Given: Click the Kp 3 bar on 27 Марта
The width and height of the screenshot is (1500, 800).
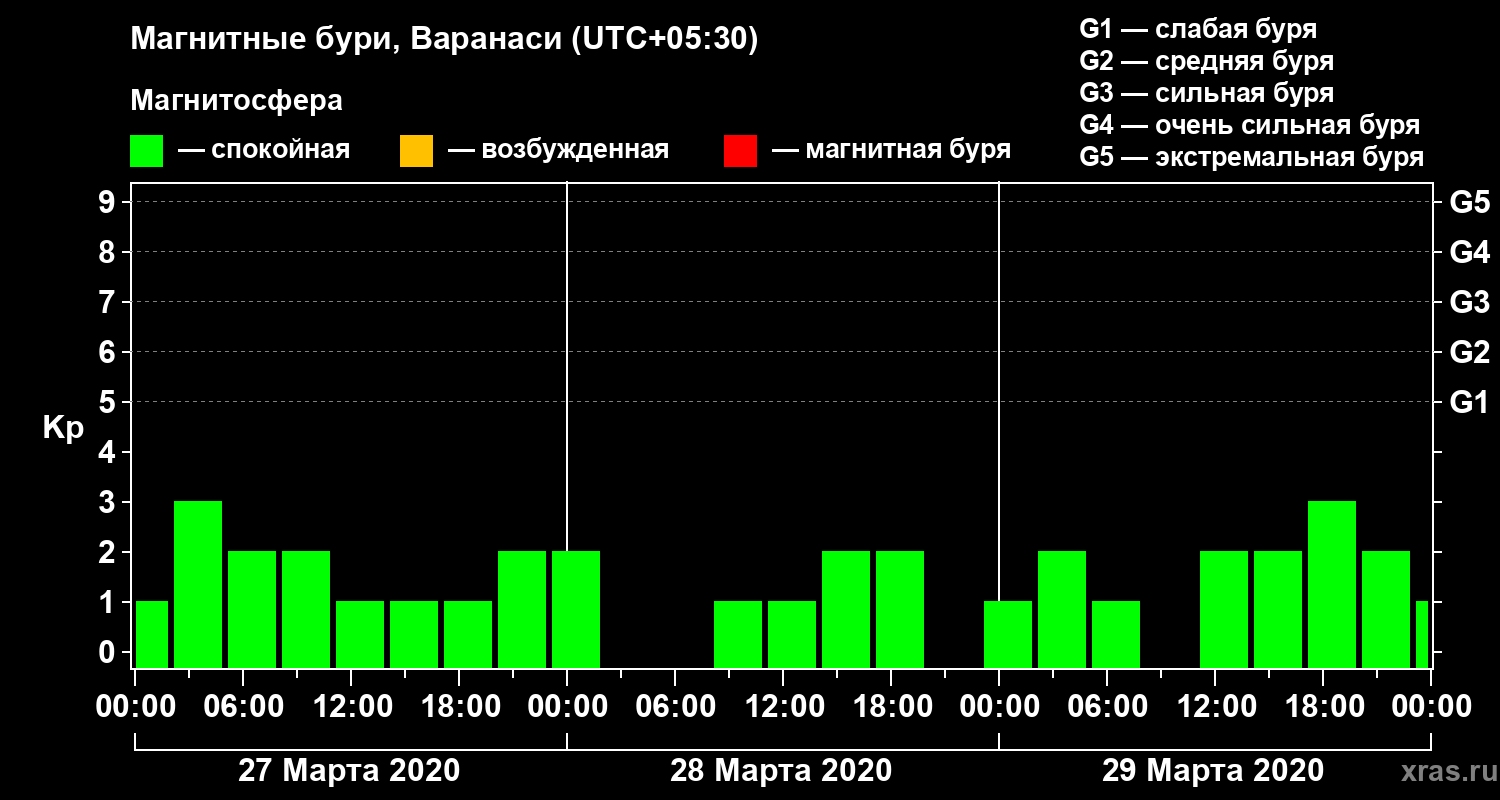Looking at the screenshot, I should pos(198,584).
